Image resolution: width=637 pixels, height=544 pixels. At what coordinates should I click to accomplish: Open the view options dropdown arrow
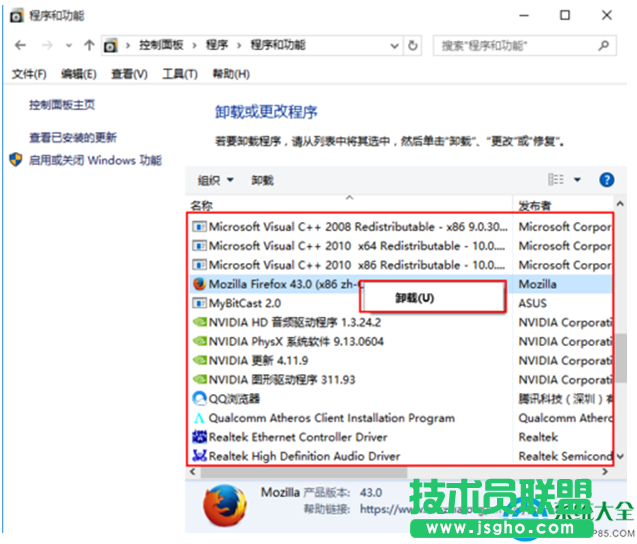point(577,180)
